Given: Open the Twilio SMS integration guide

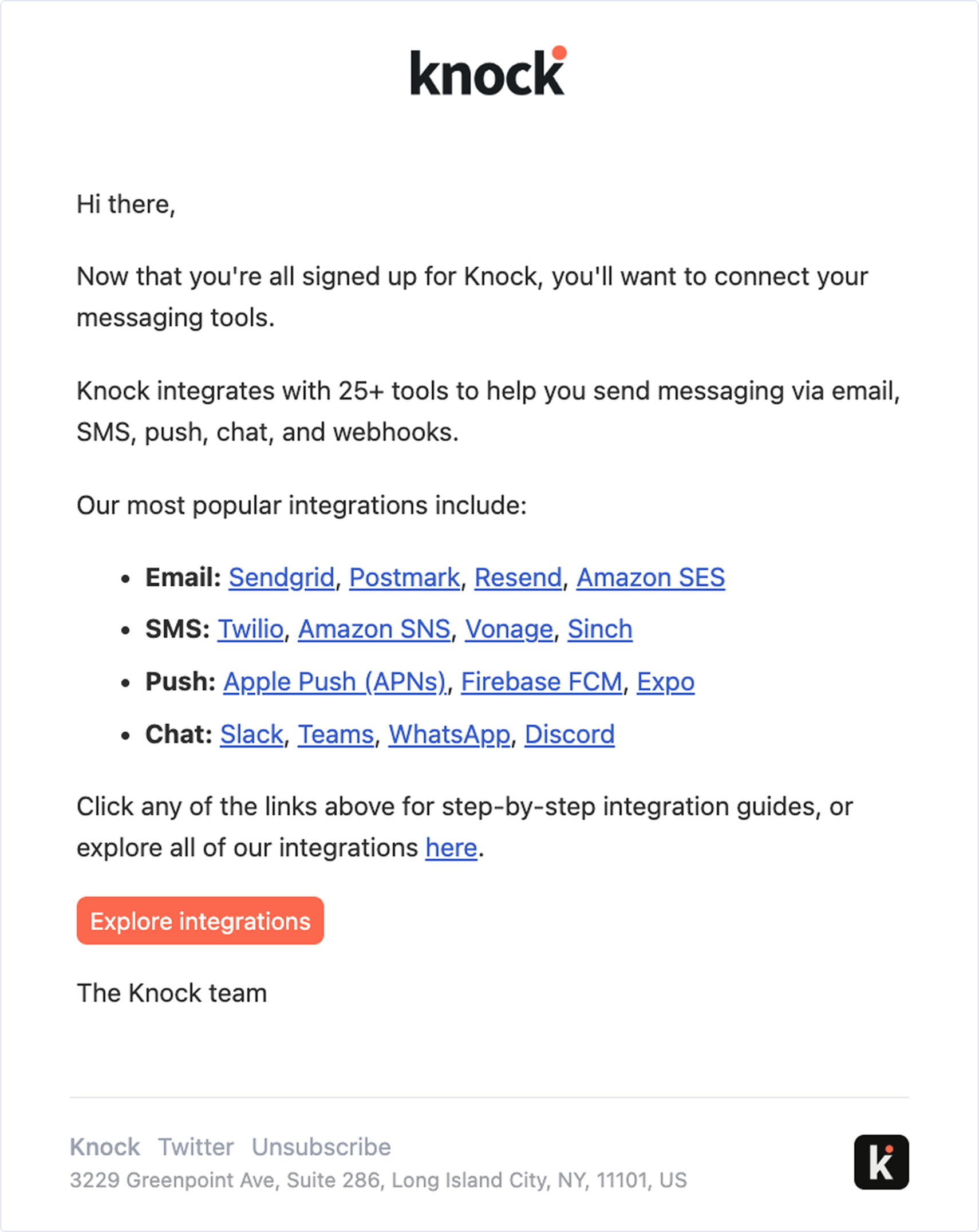Looking at the screenshot, I should click(x=250, y=629).
